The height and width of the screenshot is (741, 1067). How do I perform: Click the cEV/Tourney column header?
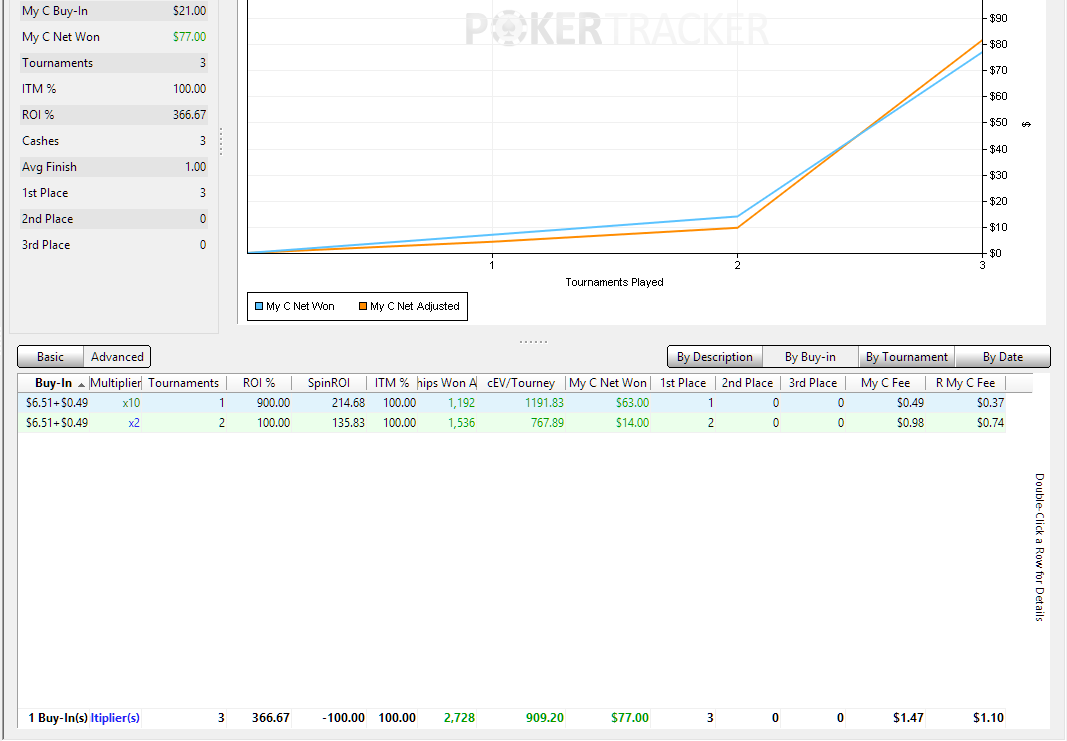click(520, 383)
